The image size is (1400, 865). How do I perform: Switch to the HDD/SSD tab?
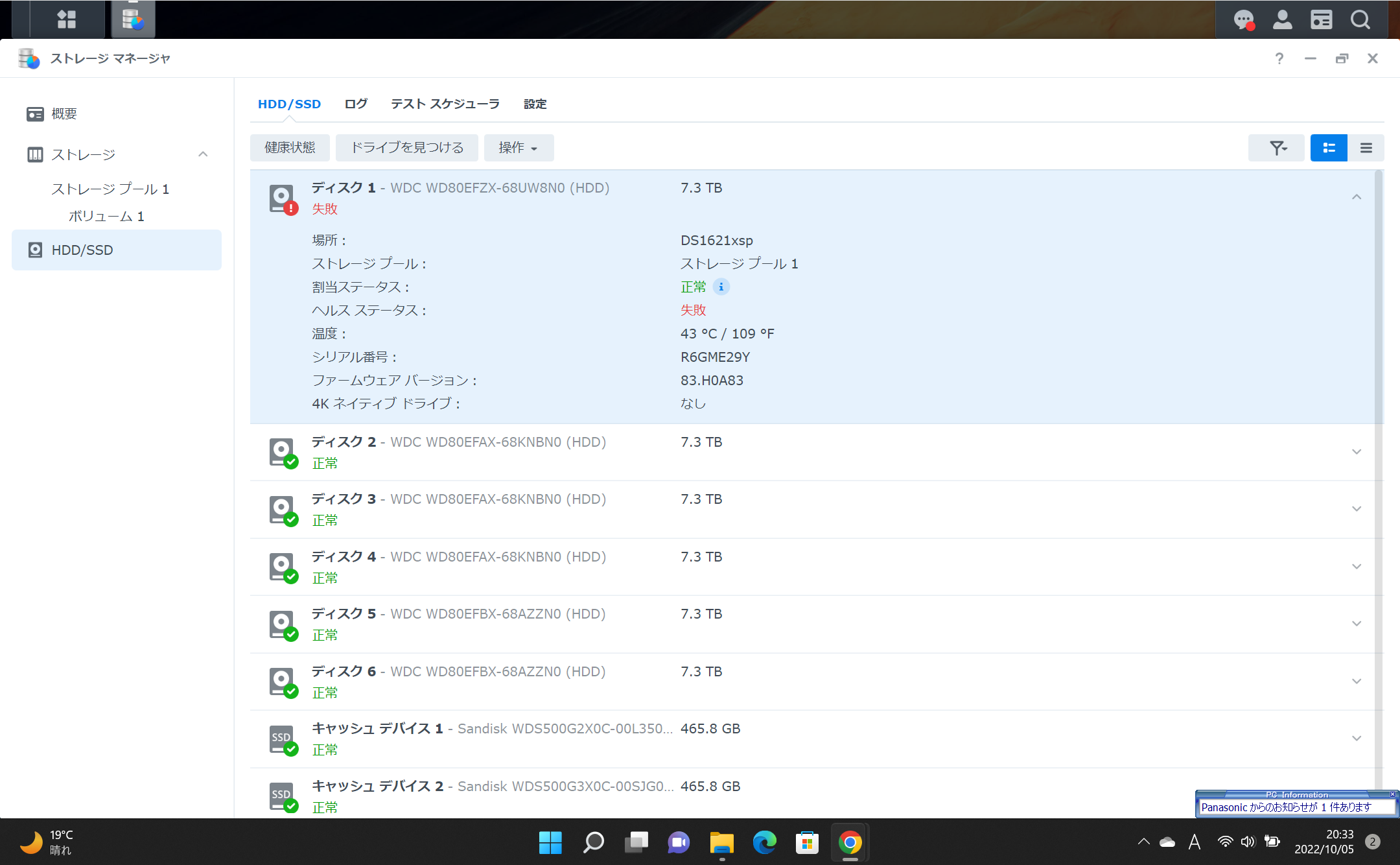(289, 104)
